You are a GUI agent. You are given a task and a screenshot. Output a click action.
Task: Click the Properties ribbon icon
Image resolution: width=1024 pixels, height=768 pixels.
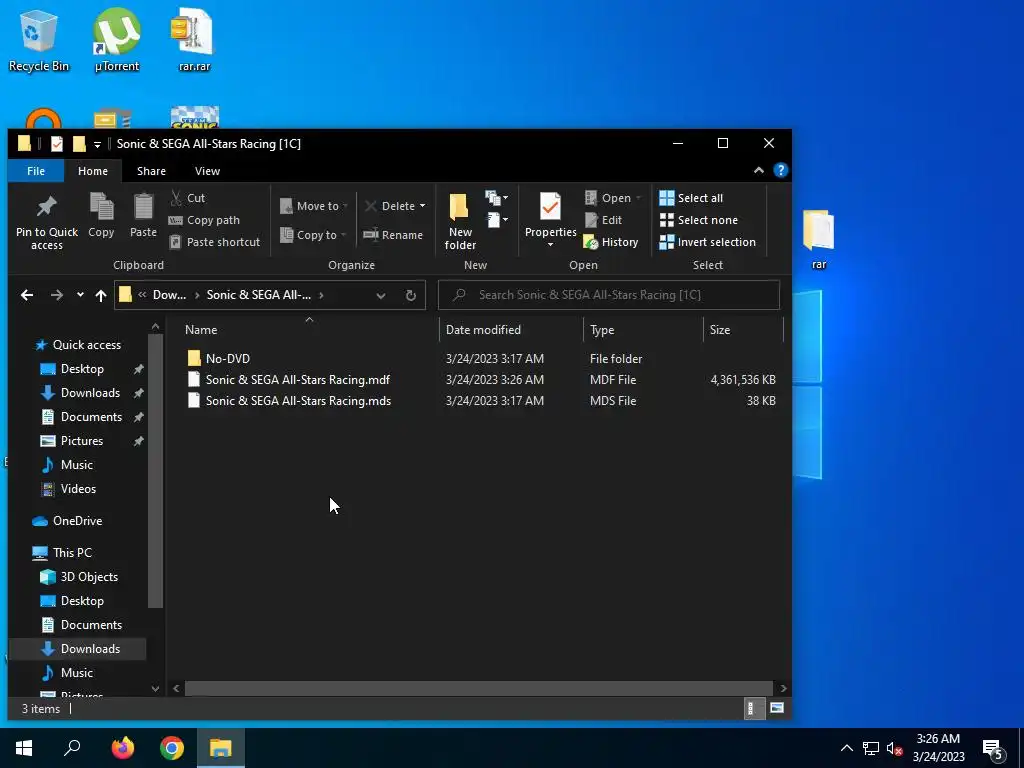click(551, 208)
